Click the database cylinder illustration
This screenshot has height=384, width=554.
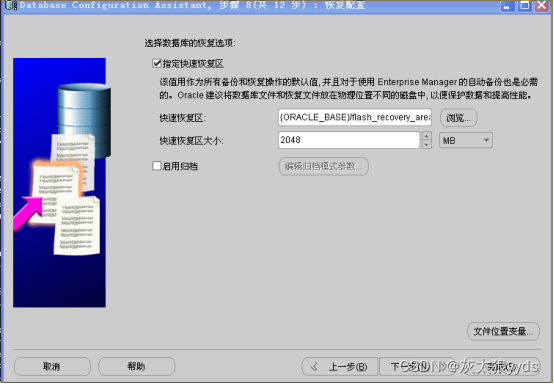(x=84, y=120)
